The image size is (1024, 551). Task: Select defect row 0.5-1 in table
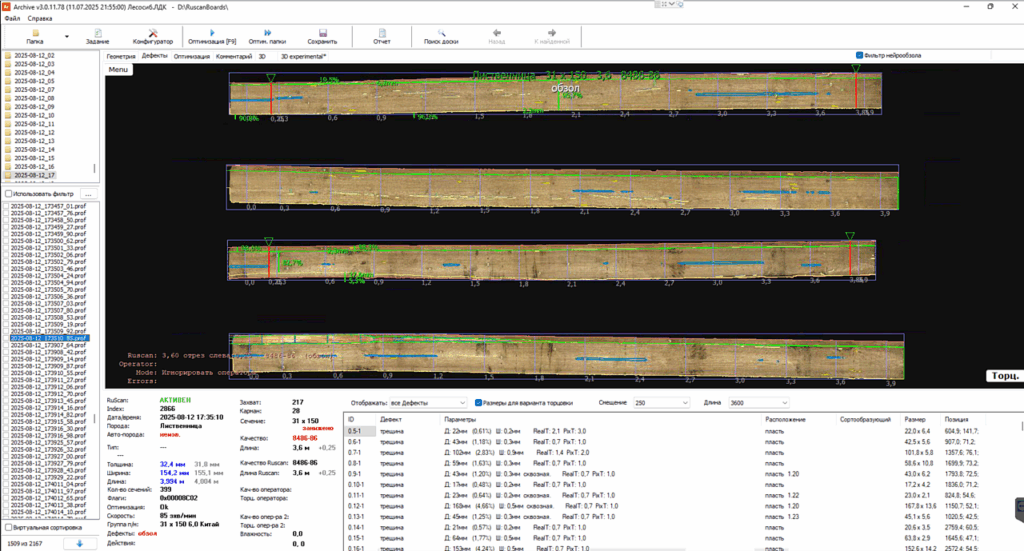[x=682, y=431]
